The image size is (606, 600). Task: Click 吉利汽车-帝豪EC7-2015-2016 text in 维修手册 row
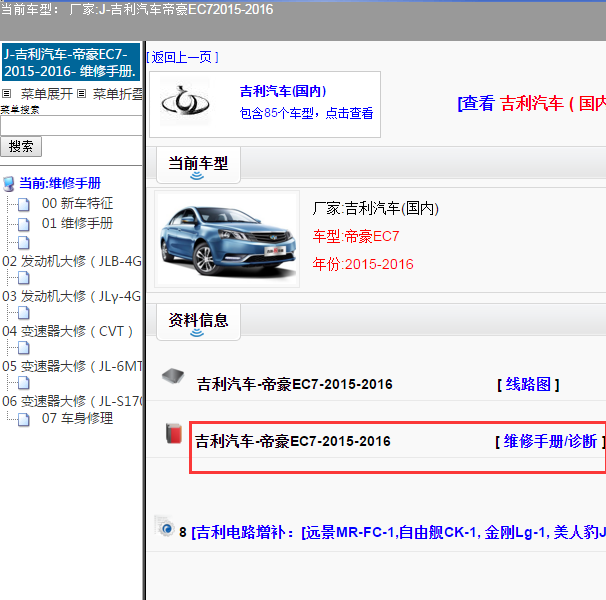(x=293, y=441)
